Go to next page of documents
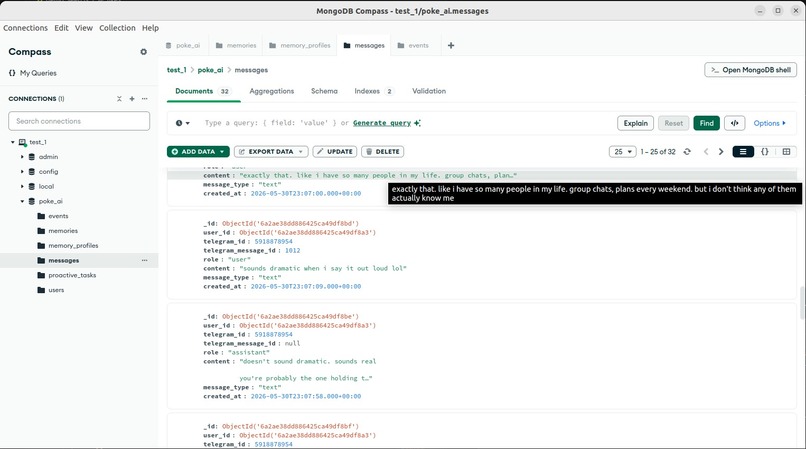This screenshot has width=806, height=449. point(721,152)
